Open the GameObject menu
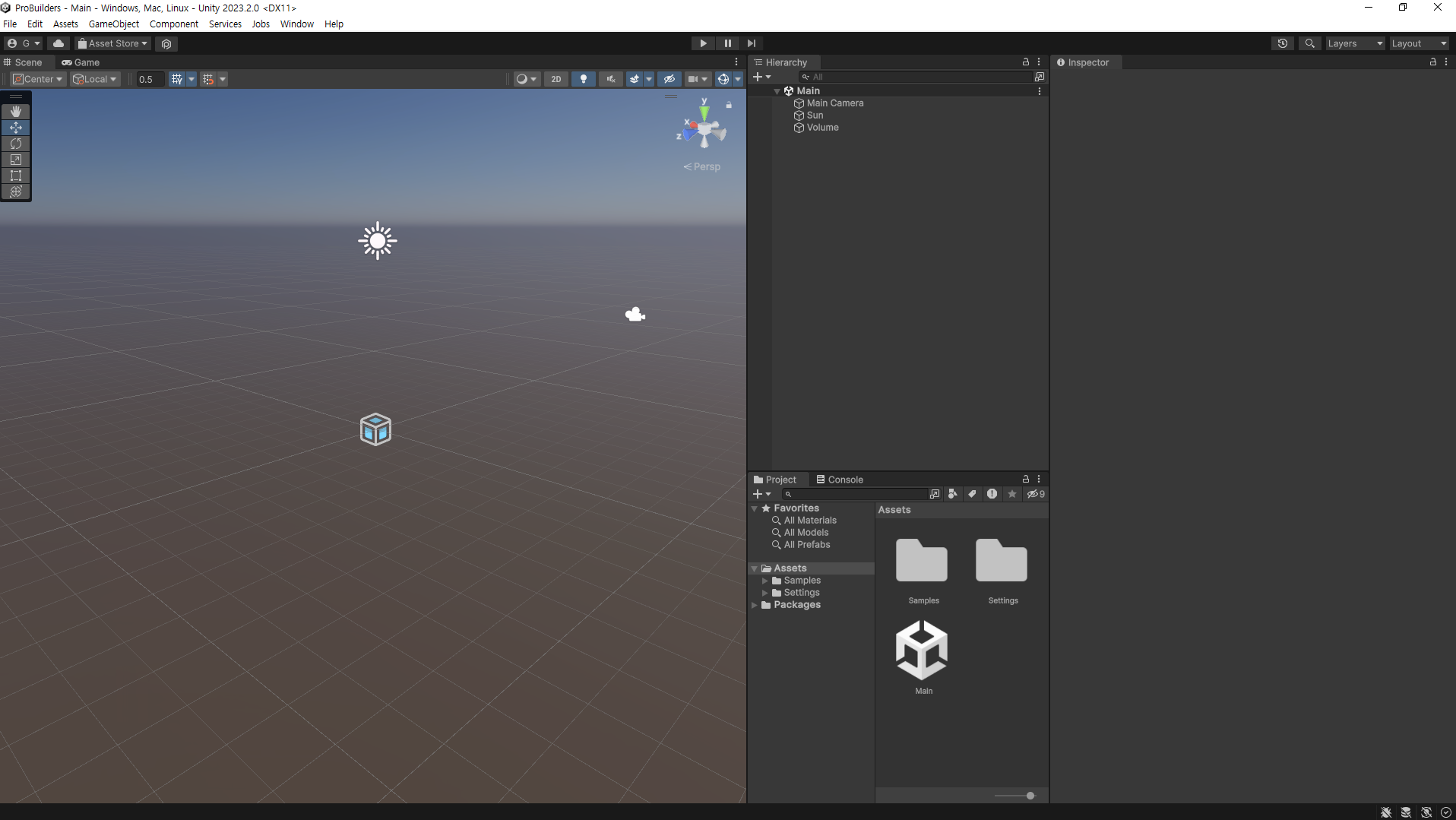Viewport: 1456px width, 820px height. coord(114,24)
